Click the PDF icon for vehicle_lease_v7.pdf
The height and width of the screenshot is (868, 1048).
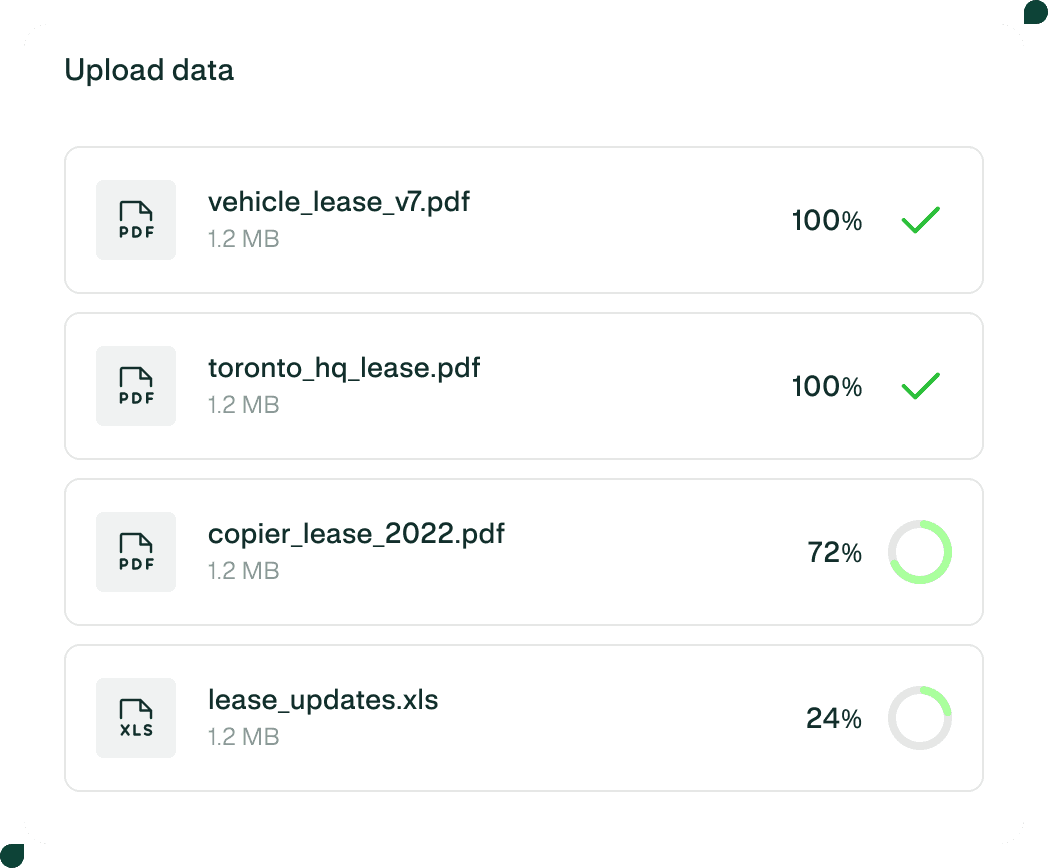(x=136, y=220)
